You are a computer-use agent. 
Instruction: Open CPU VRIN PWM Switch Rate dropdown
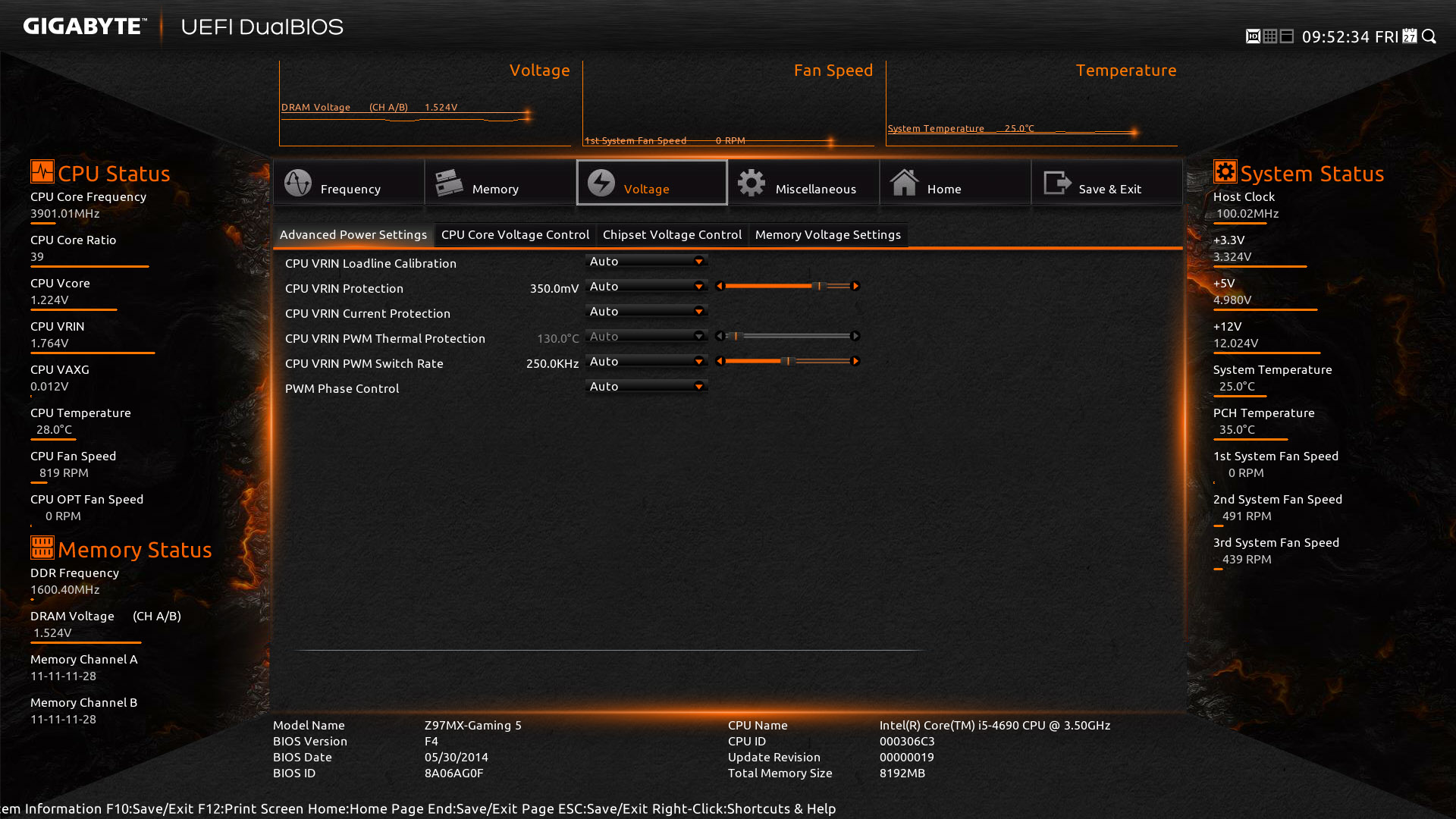(x=647, y=361)
